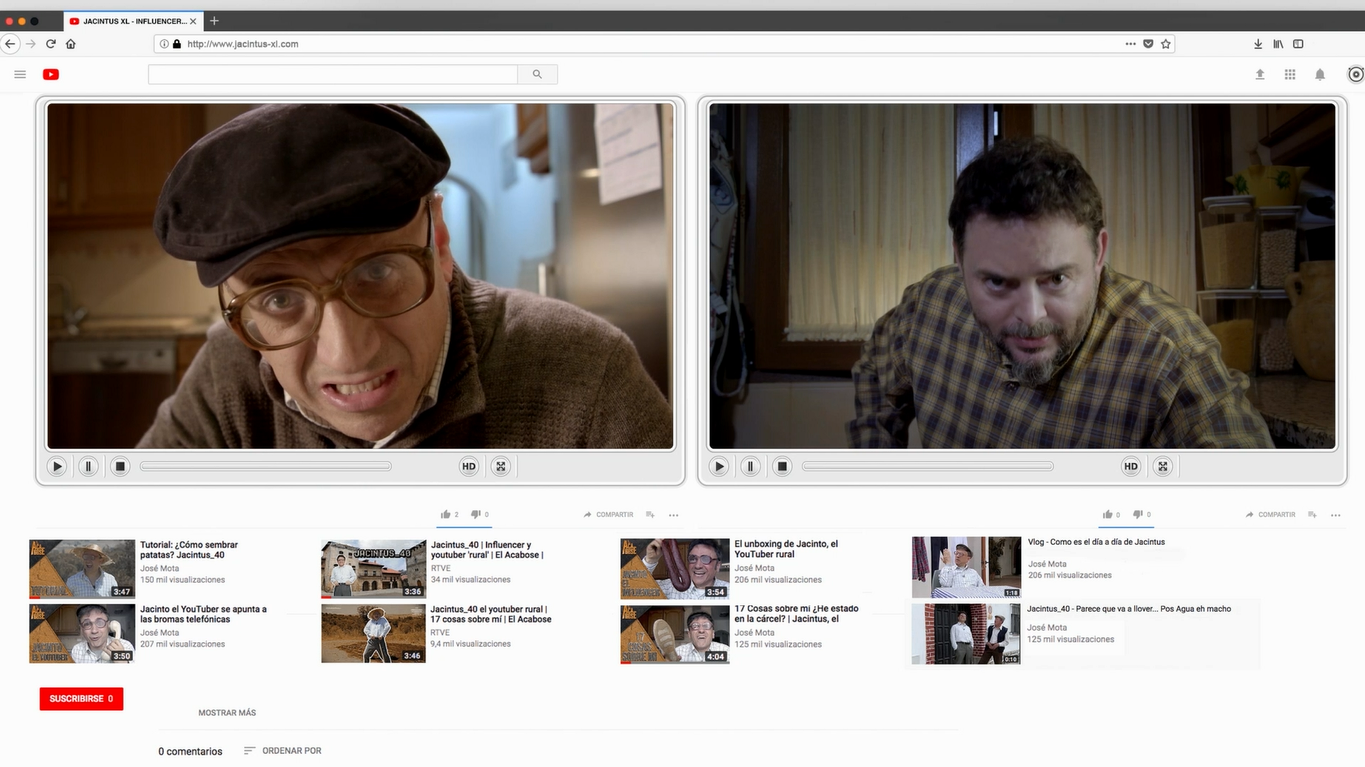The image size is (1365, 767).
Task: Click the upload video icon
Action: point(1260,74)
